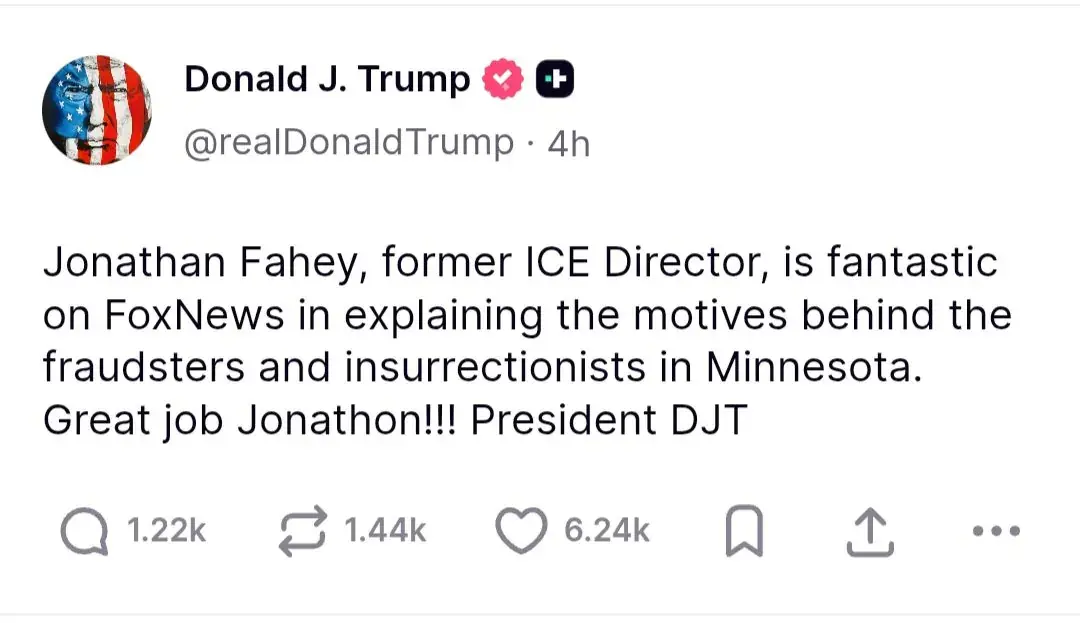Click the red verified checkmark badge
This screenshot has height=623, width=1080.
pos(504,80)
